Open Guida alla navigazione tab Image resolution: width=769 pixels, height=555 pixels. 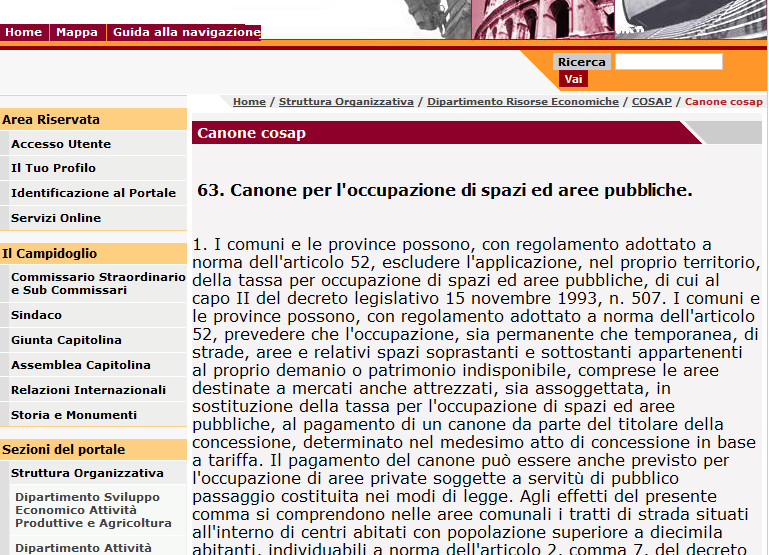coord(186,32)
